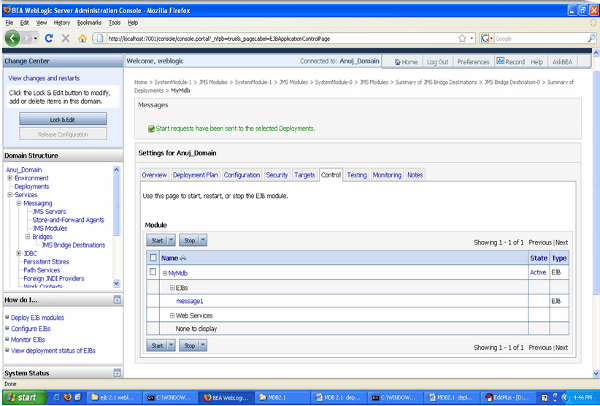Switch to the Monitoring tab
The width and height of the screenshot is (600, 406).
coord(387,175)
